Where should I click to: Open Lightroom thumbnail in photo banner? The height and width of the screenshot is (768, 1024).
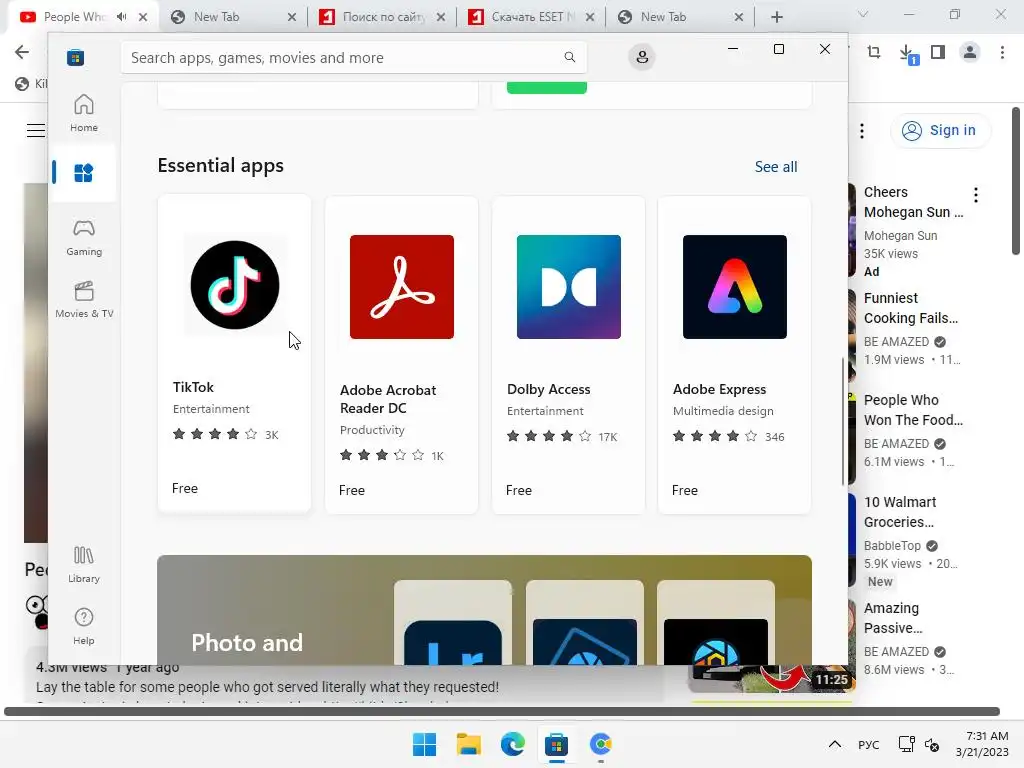(453, 642)
